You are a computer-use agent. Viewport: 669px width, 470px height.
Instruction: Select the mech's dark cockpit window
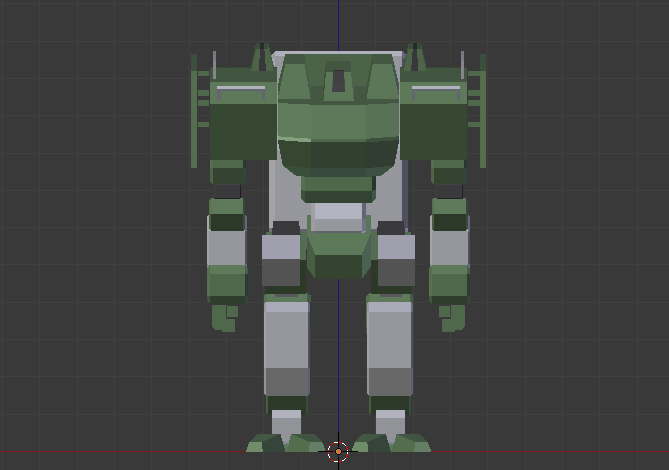(x=338, y=81)
